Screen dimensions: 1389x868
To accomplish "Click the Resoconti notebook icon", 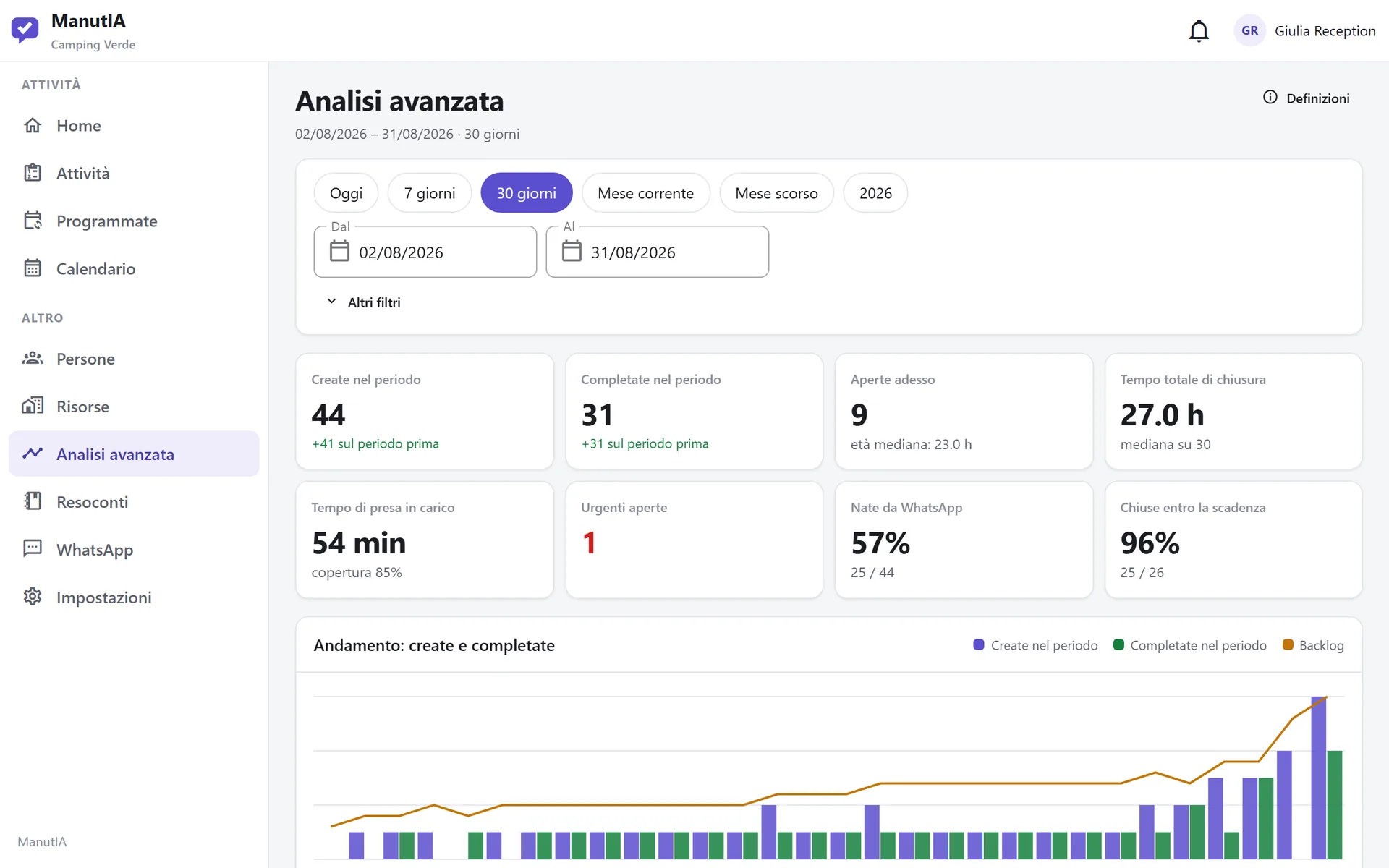I will (33, 501).
